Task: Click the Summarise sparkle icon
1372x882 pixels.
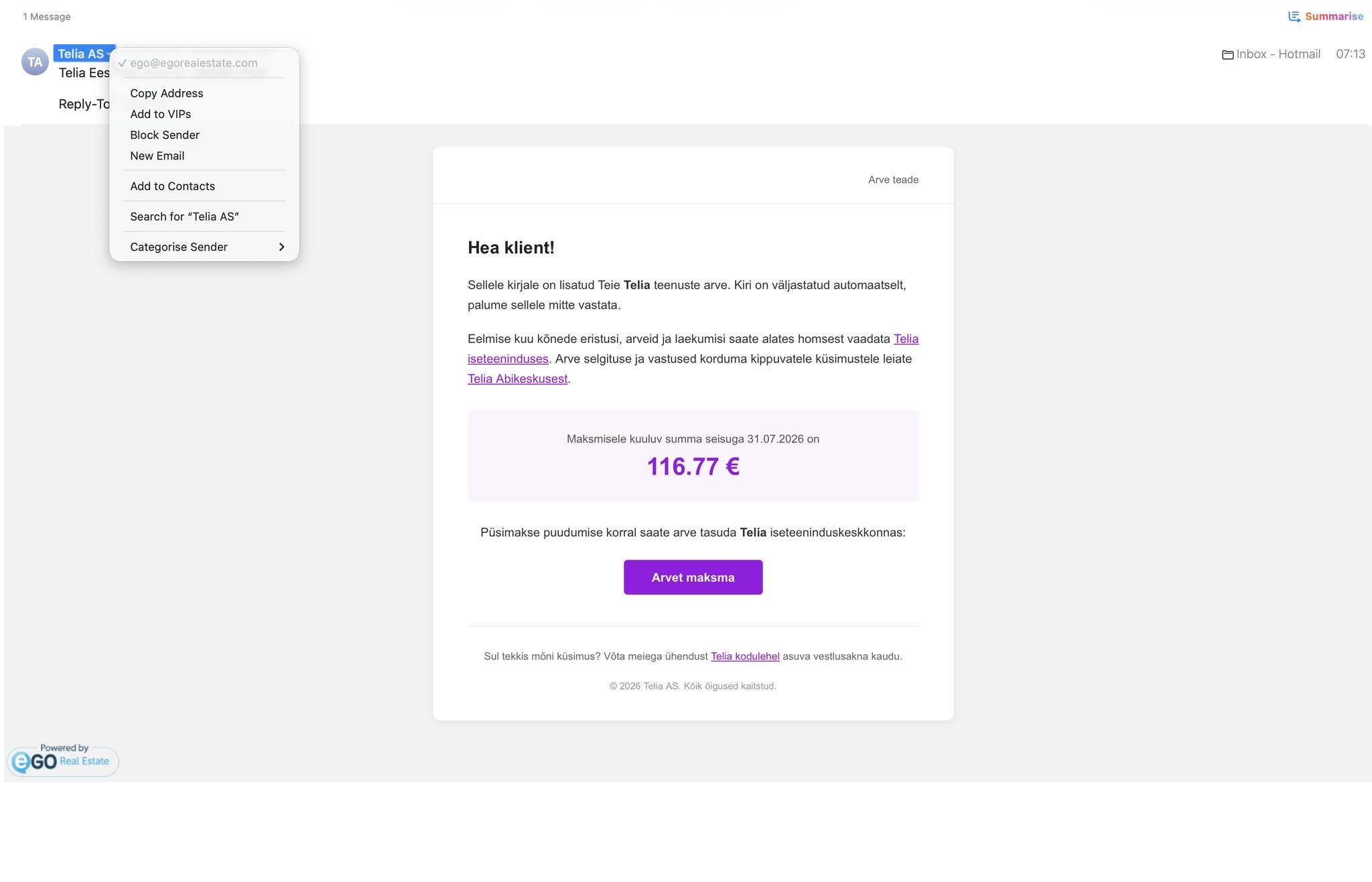Action: [x=1294, y=17]
